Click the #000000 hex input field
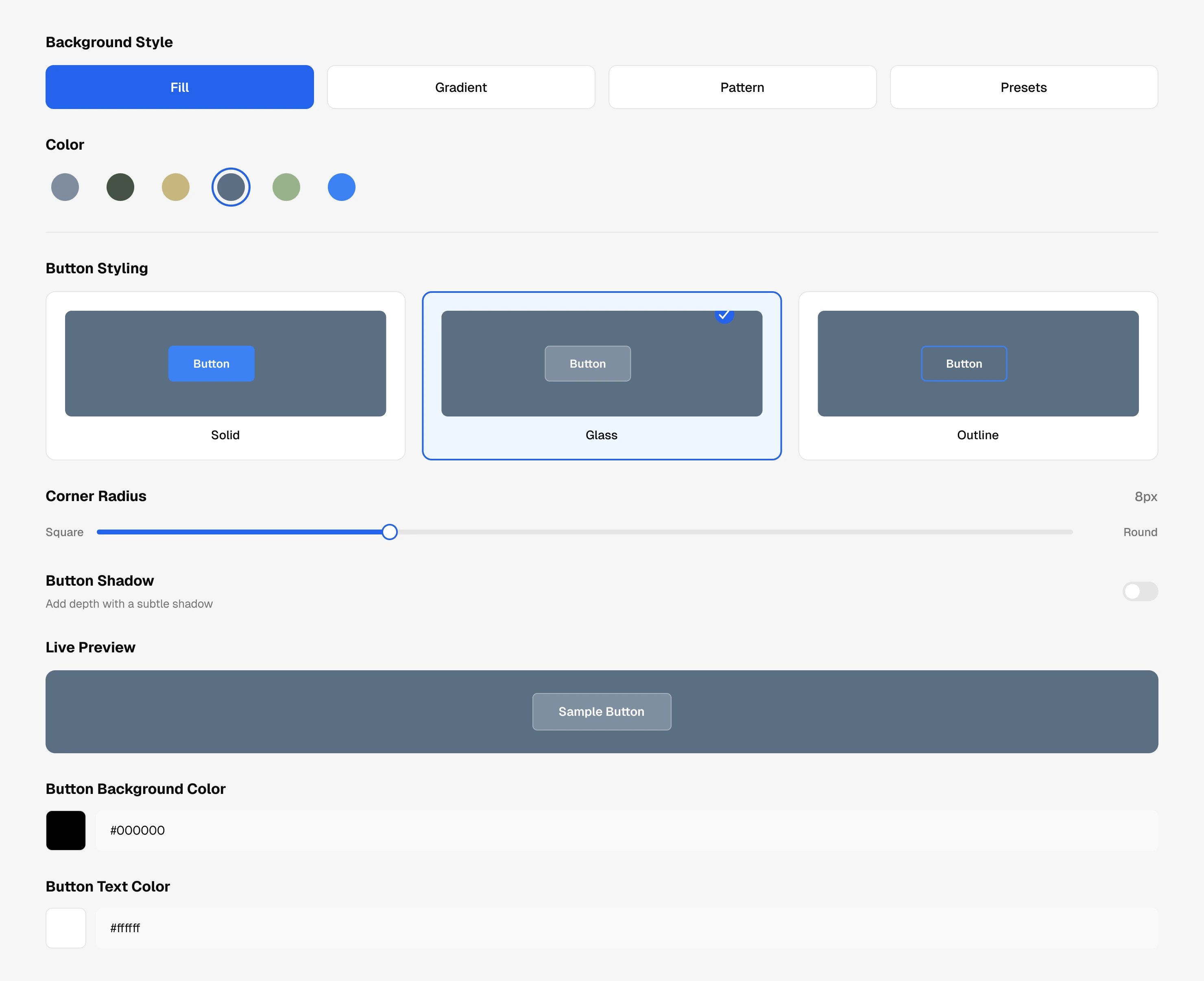Image resolution: width=1204 pixels, height=981 pixels. coord(627,830)
